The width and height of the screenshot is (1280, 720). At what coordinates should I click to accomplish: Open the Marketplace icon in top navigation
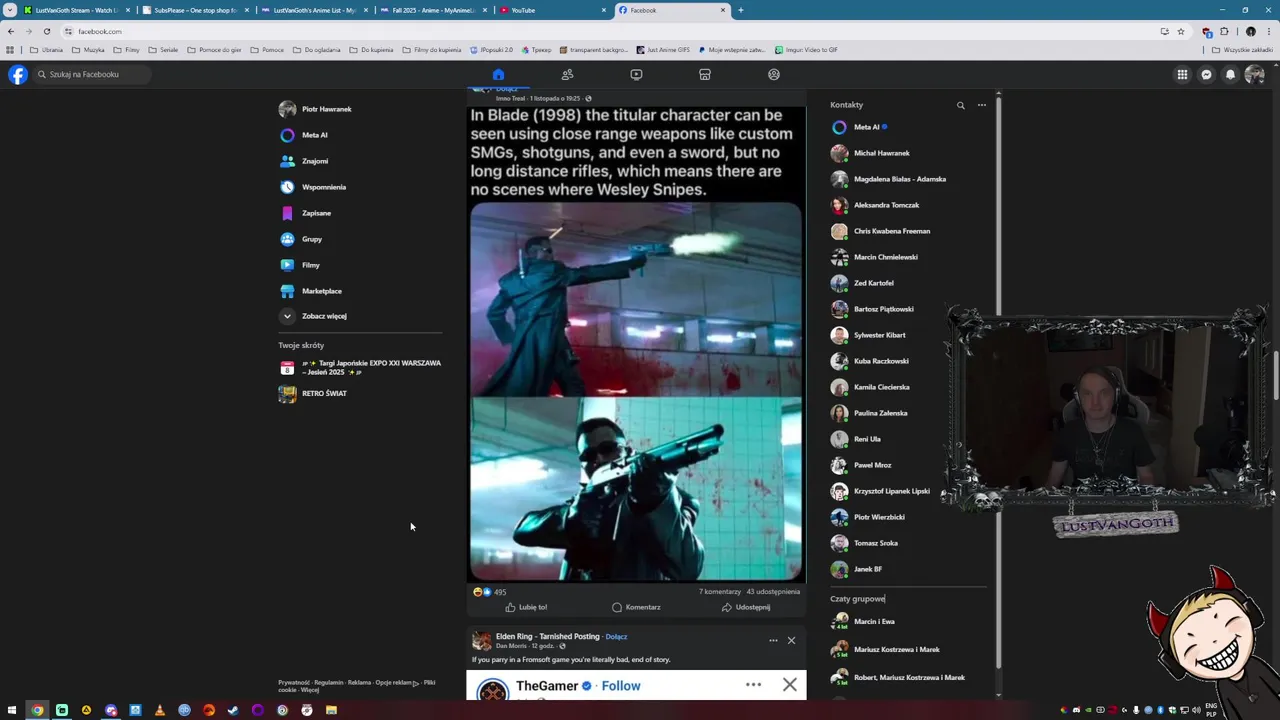click(705, 74)
